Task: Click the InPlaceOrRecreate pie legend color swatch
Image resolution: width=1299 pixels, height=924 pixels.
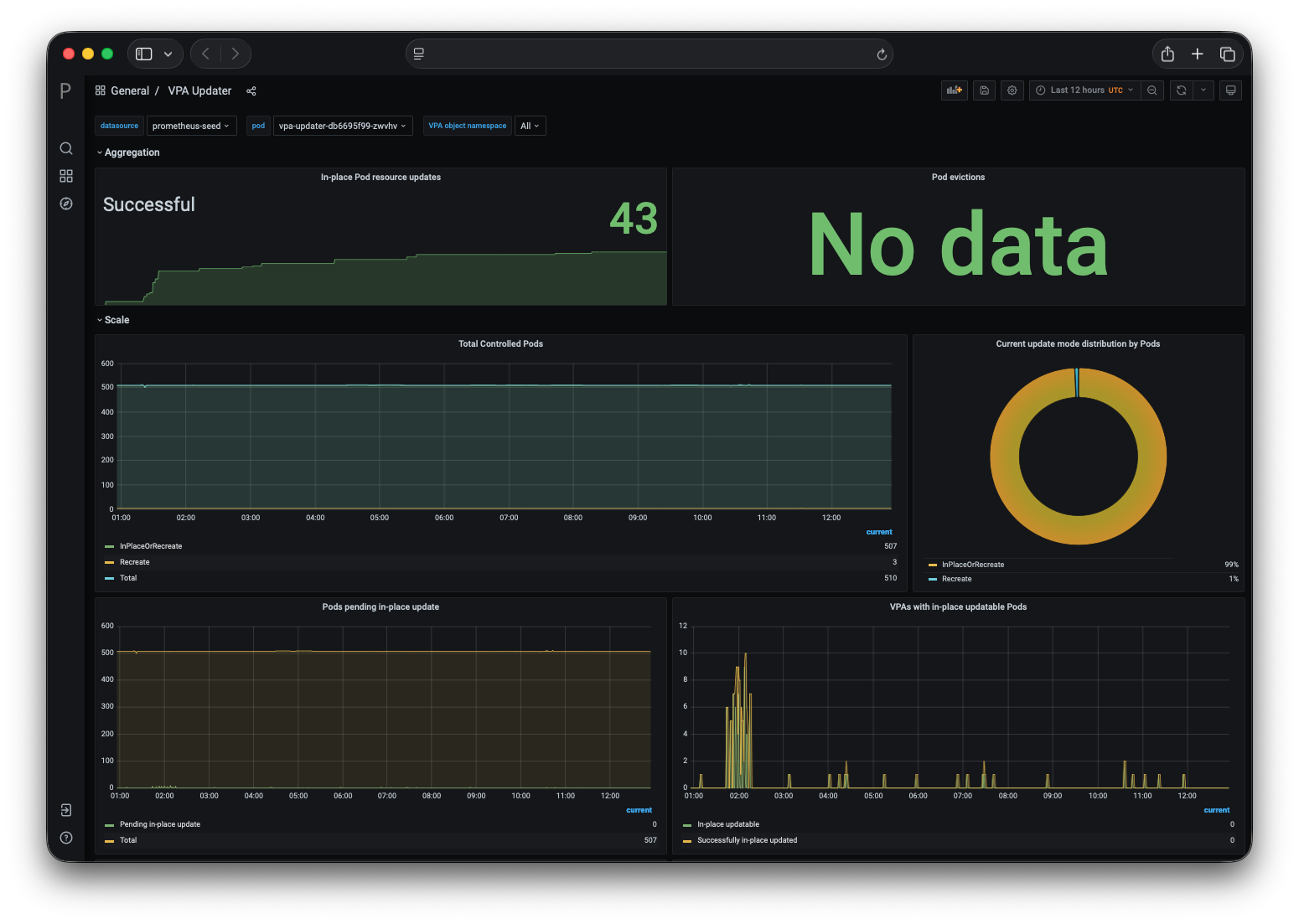Action: point(933,565)
